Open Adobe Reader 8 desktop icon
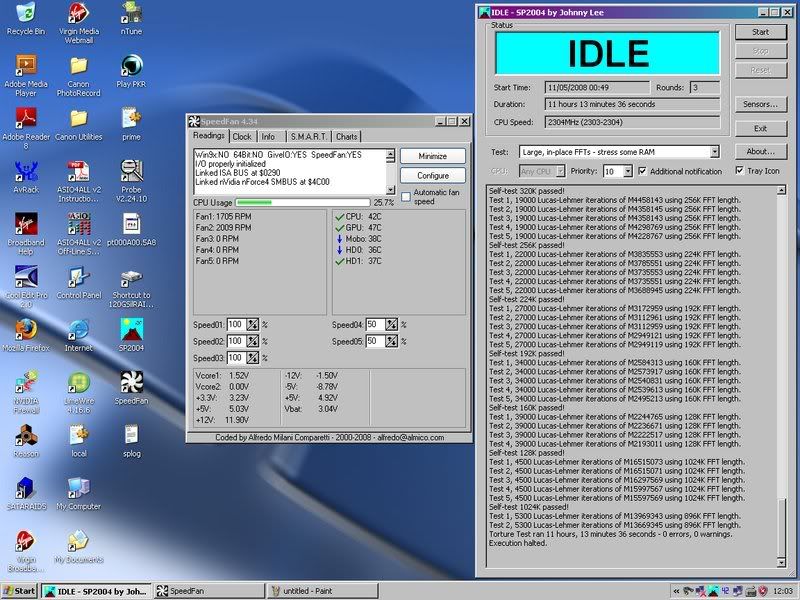Image resolution: width=800 pixels, height=600 pixels. click(26, 129)
